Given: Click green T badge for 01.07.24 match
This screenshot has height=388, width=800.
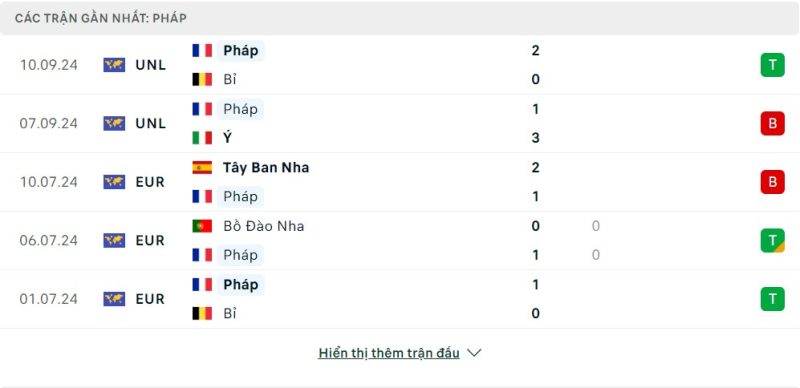Looking at the screenshot, I should [x=772, y=299].
